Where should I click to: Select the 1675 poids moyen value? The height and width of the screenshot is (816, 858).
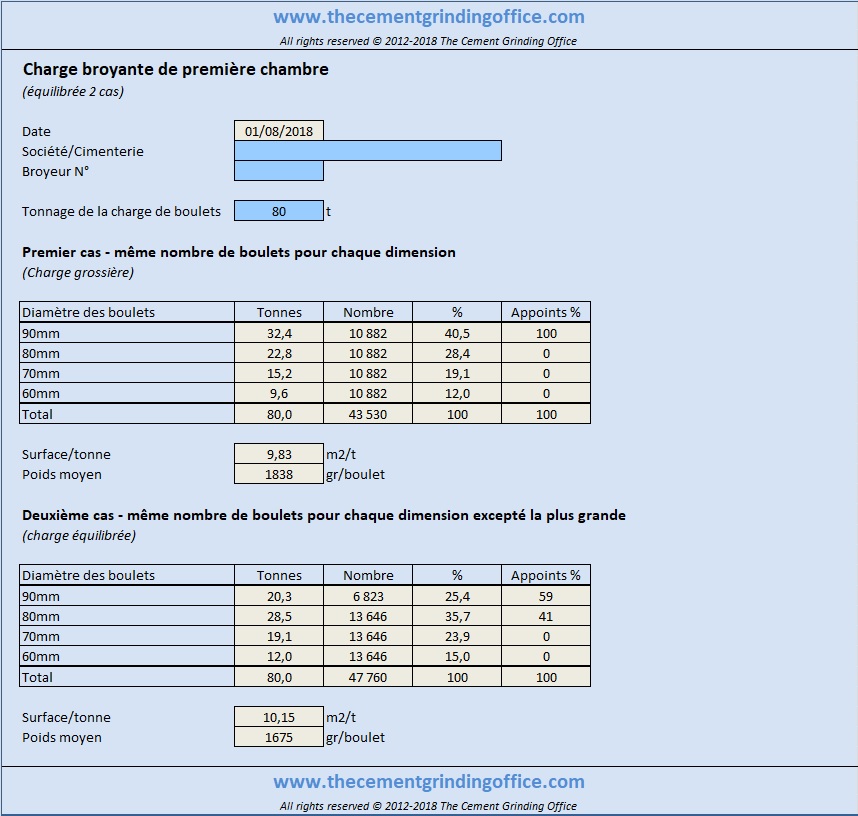click(x=279, y=737)
